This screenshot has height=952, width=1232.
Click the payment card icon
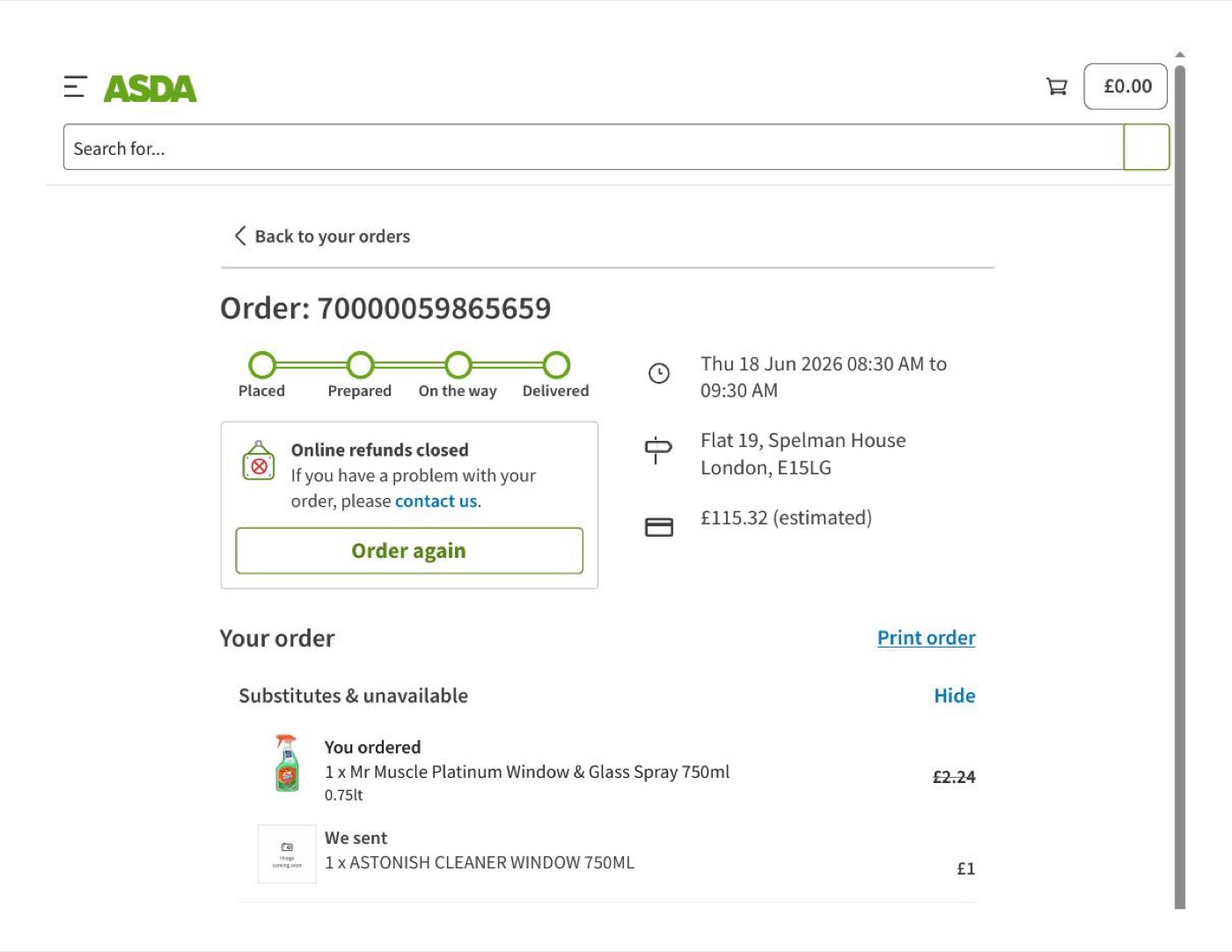click(x=659, y=527)
